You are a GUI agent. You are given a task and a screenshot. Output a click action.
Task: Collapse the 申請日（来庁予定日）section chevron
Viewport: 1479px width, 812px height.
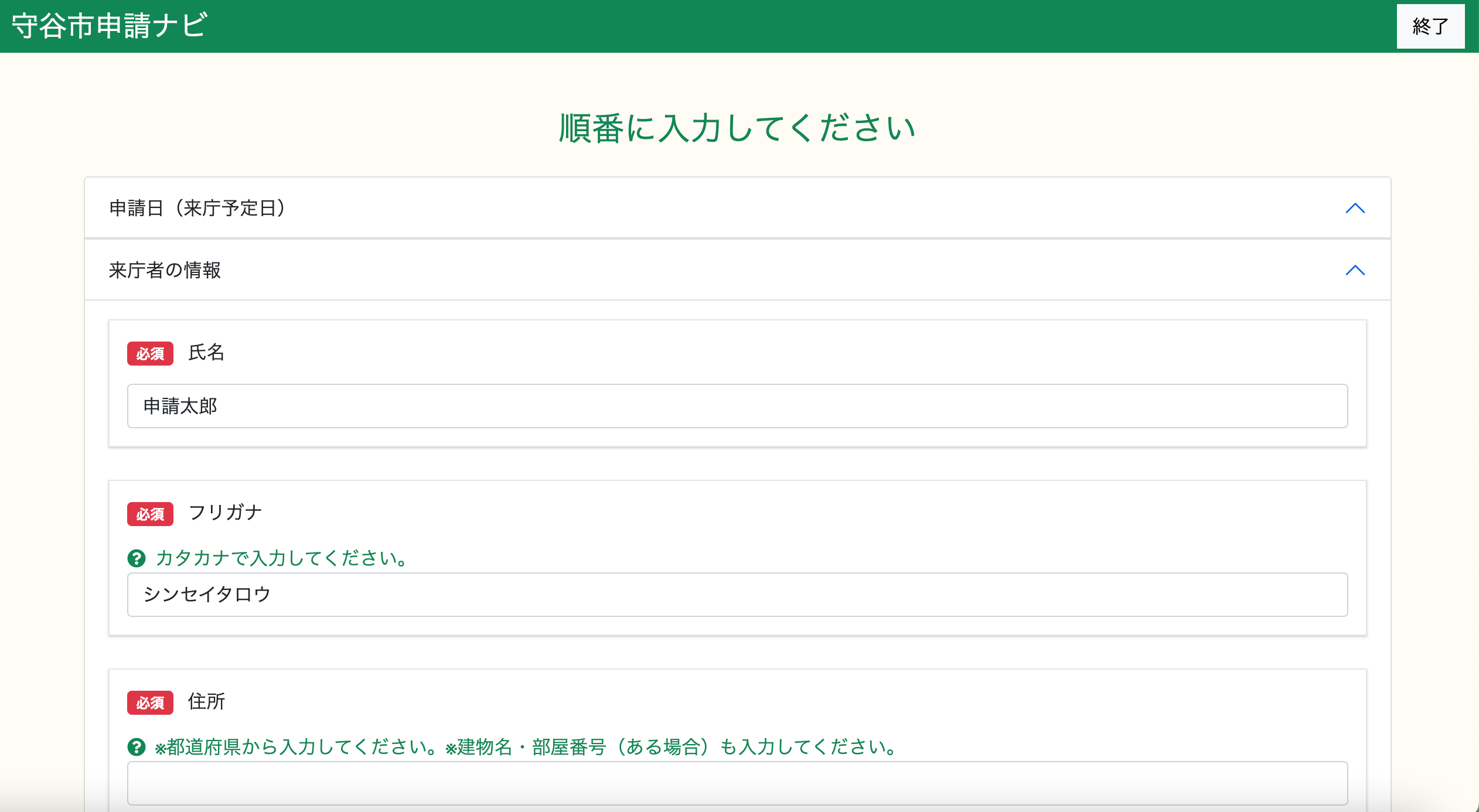[1355, 209]
